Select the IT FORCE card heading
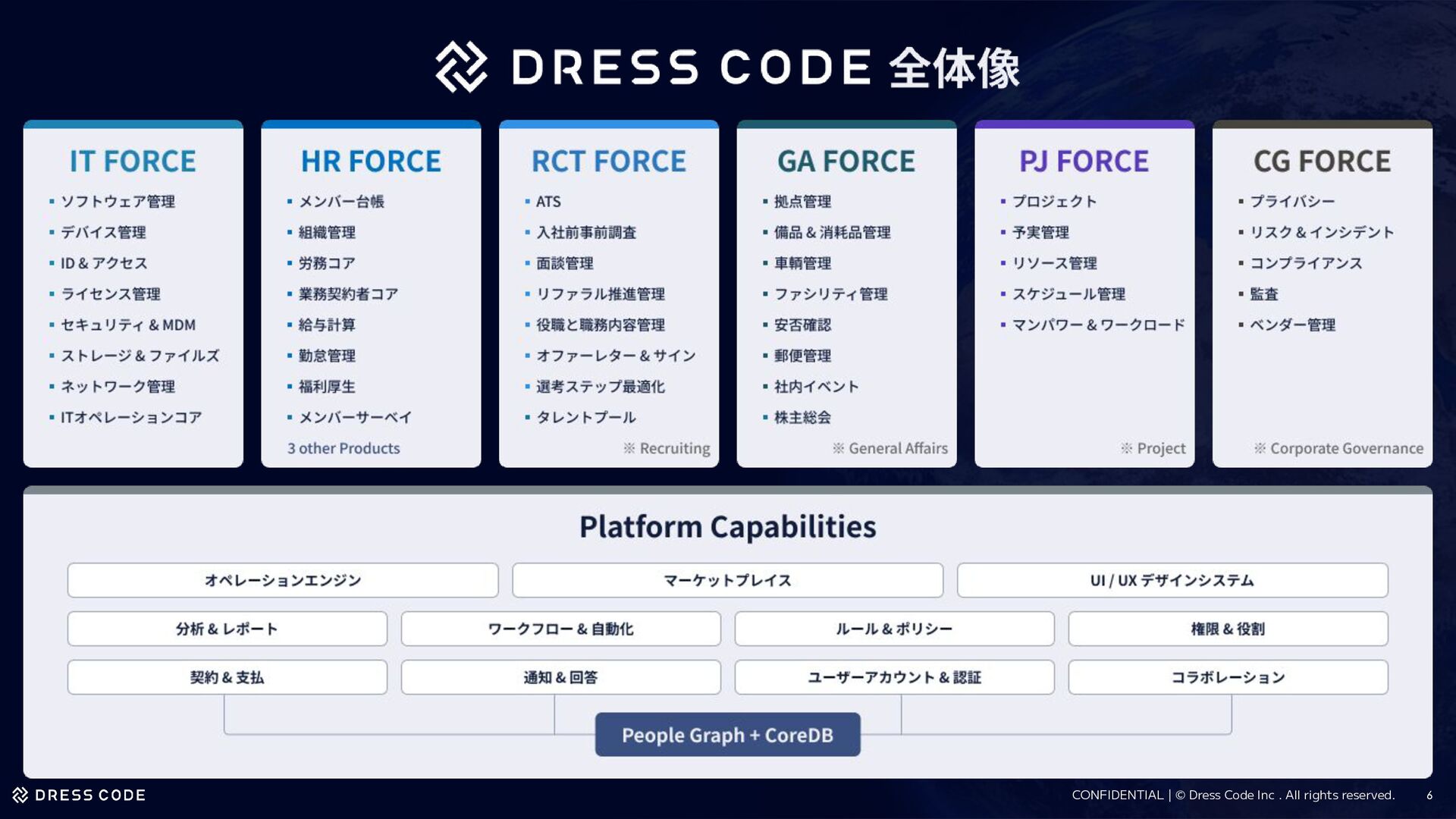The height and width of the screenshot is (819, 1456). pyautogui.click(x=133, y=162)
